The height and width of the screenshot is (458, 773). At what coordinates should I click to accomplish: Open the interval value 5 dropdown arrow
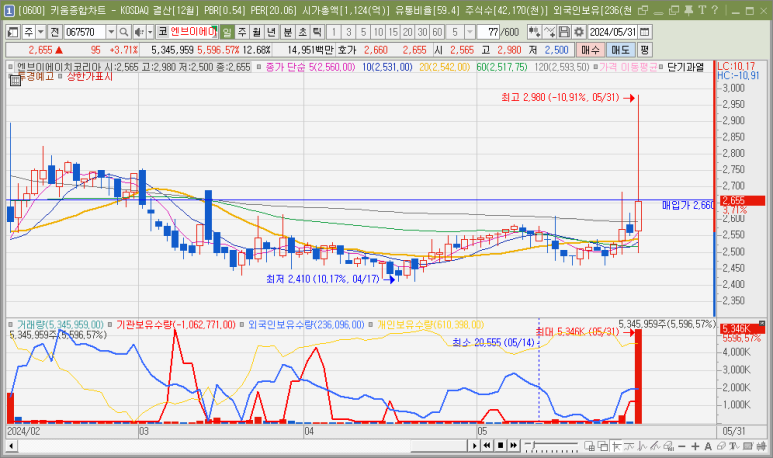470,33
